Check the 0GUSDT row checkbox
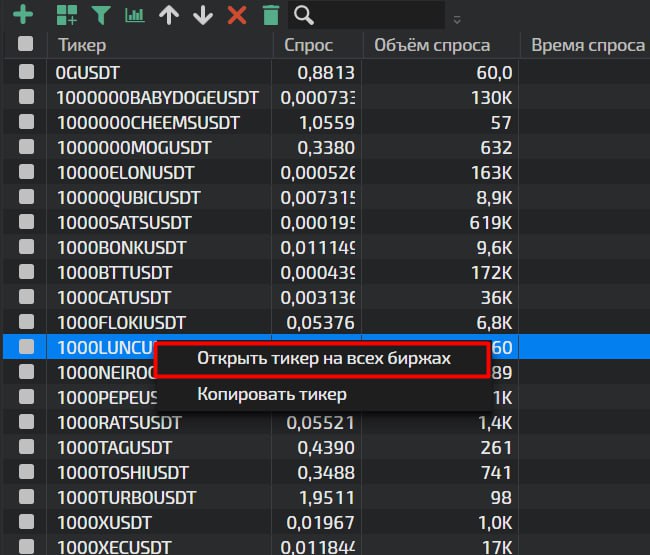650x555 pixels. click(26, 72)
